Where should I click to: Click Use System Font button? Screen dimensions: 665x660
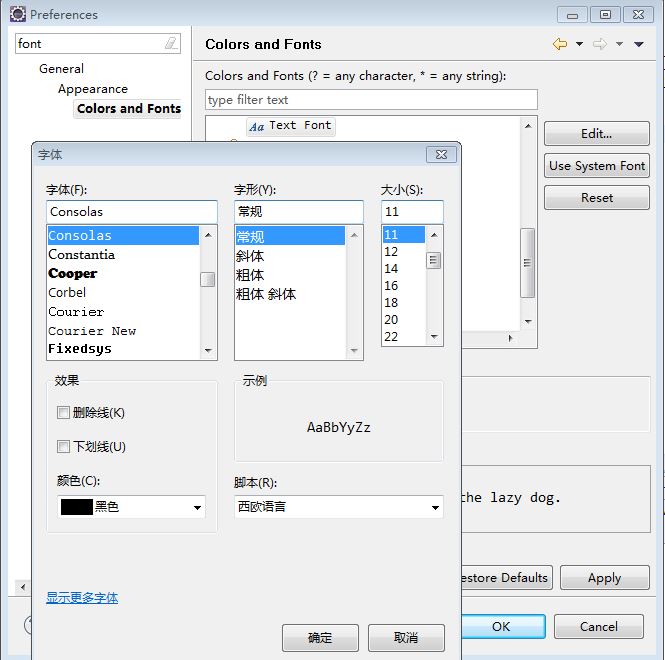click(x=596, y=165)
